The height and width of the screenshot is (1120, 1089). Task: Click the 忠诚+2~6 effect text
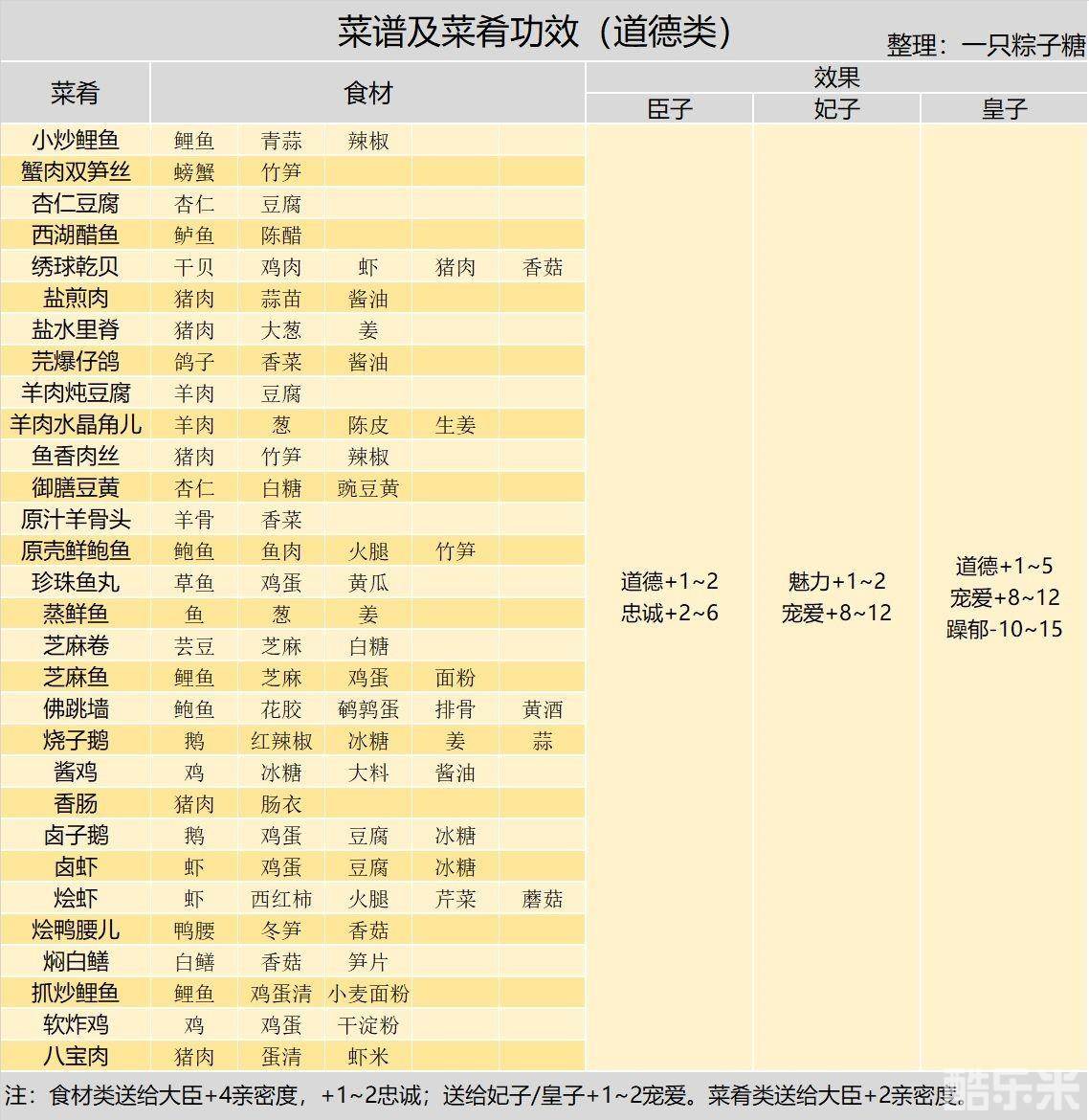[669, 614]
